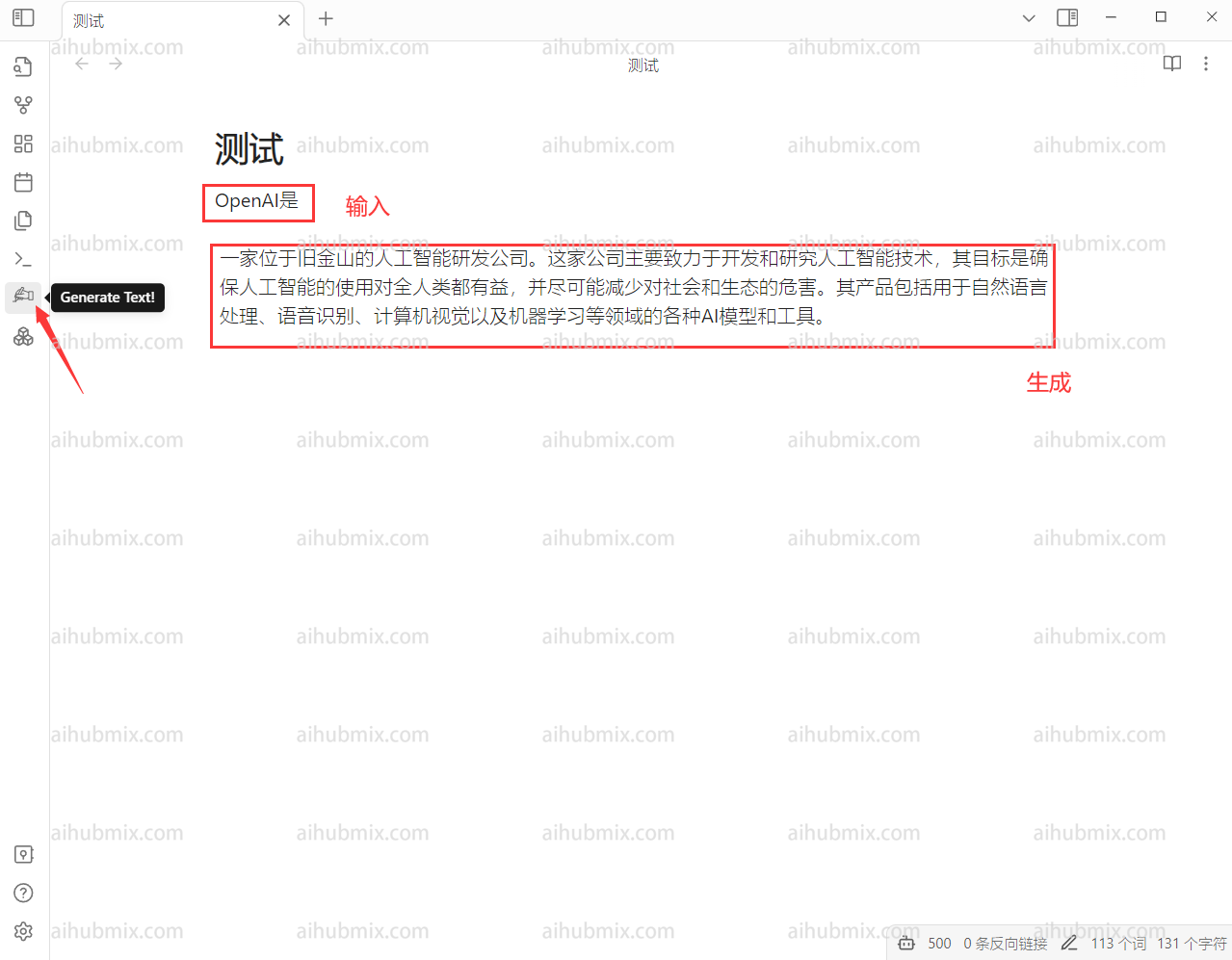Click the robot icon in status bar

click(x=906, y=944)
